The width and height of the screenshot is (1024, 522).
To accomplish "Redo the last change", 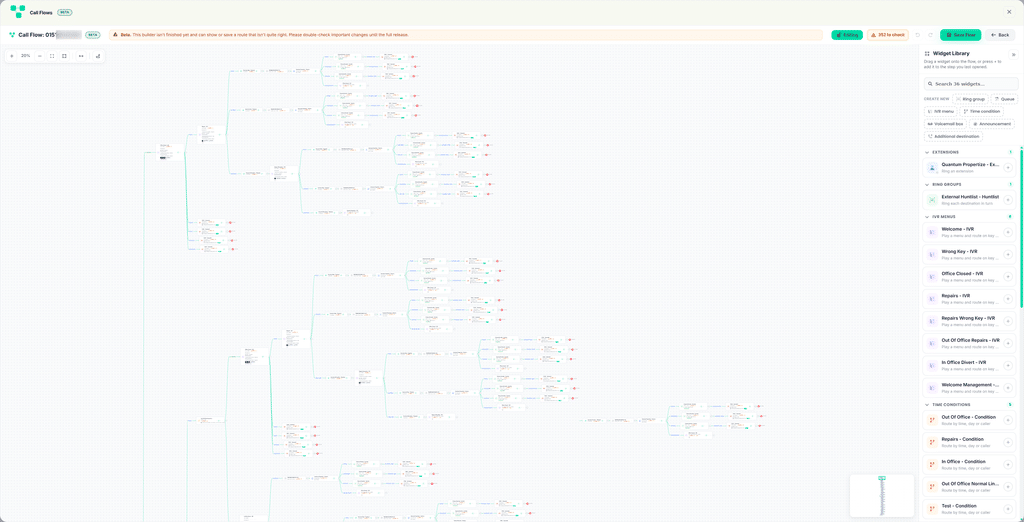I will 931,35.
